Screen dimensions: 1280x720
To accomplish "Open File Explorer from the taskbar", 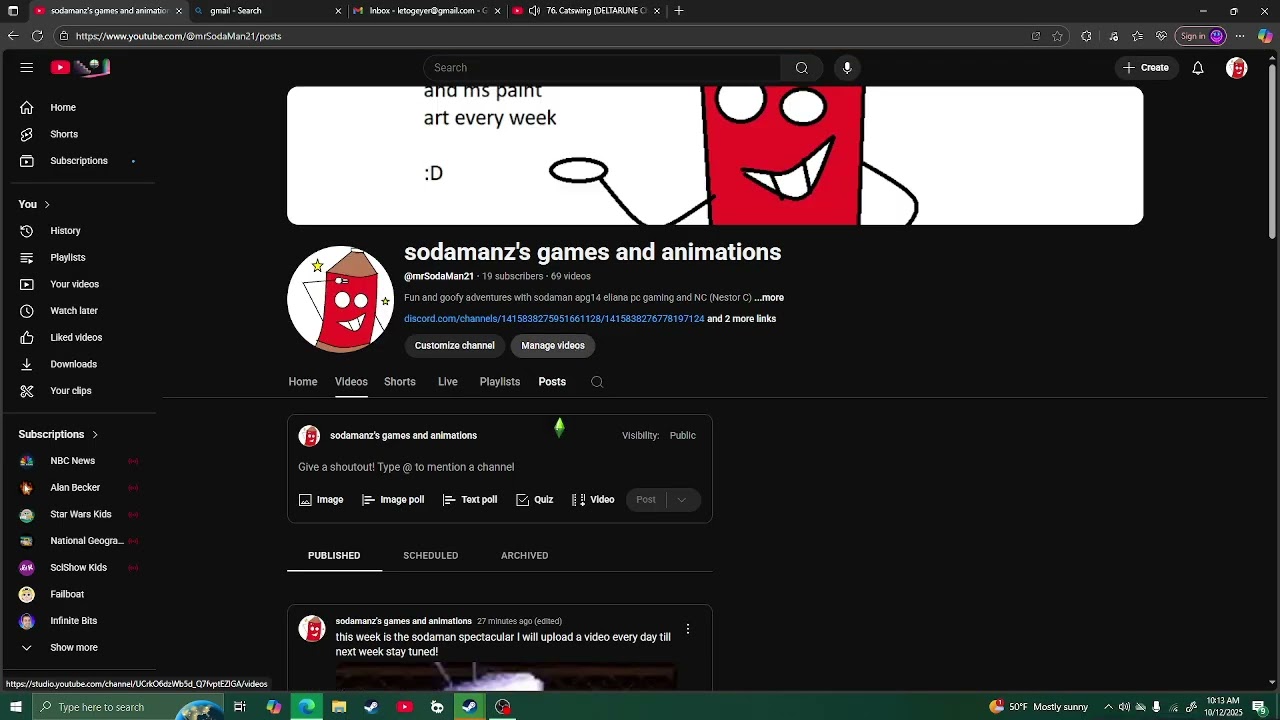I will click(x=339, y=707).
